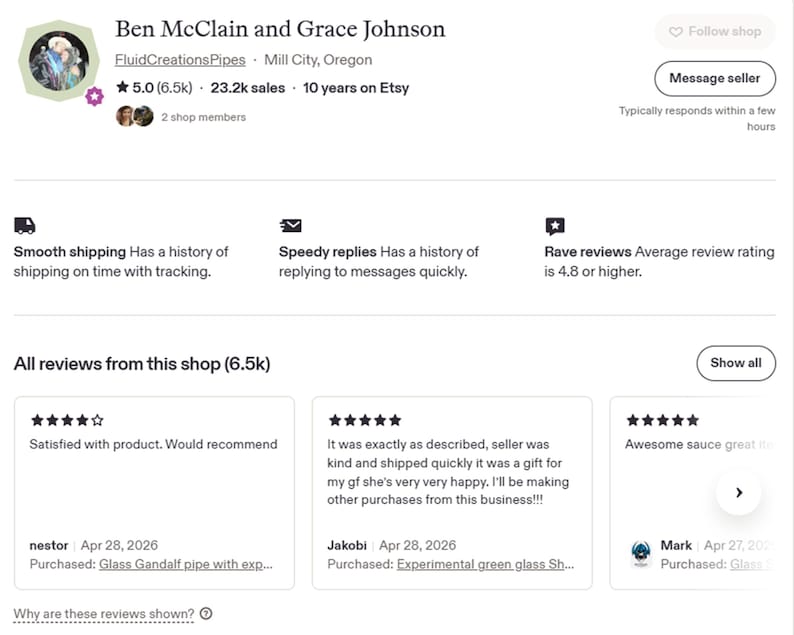Click the Rave reviews star icon
Viewport: 794px width, 635px height.
555,226
